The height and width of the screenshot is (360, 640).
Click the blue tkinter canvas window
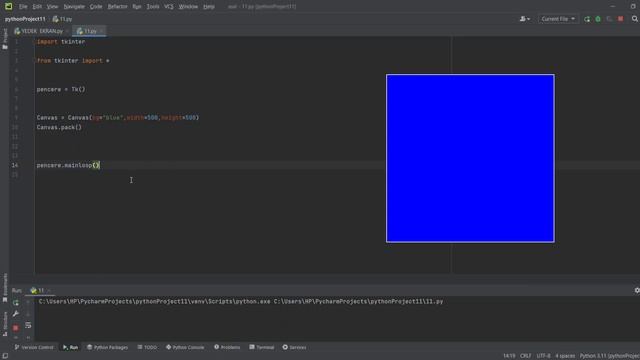coord(470,158)
